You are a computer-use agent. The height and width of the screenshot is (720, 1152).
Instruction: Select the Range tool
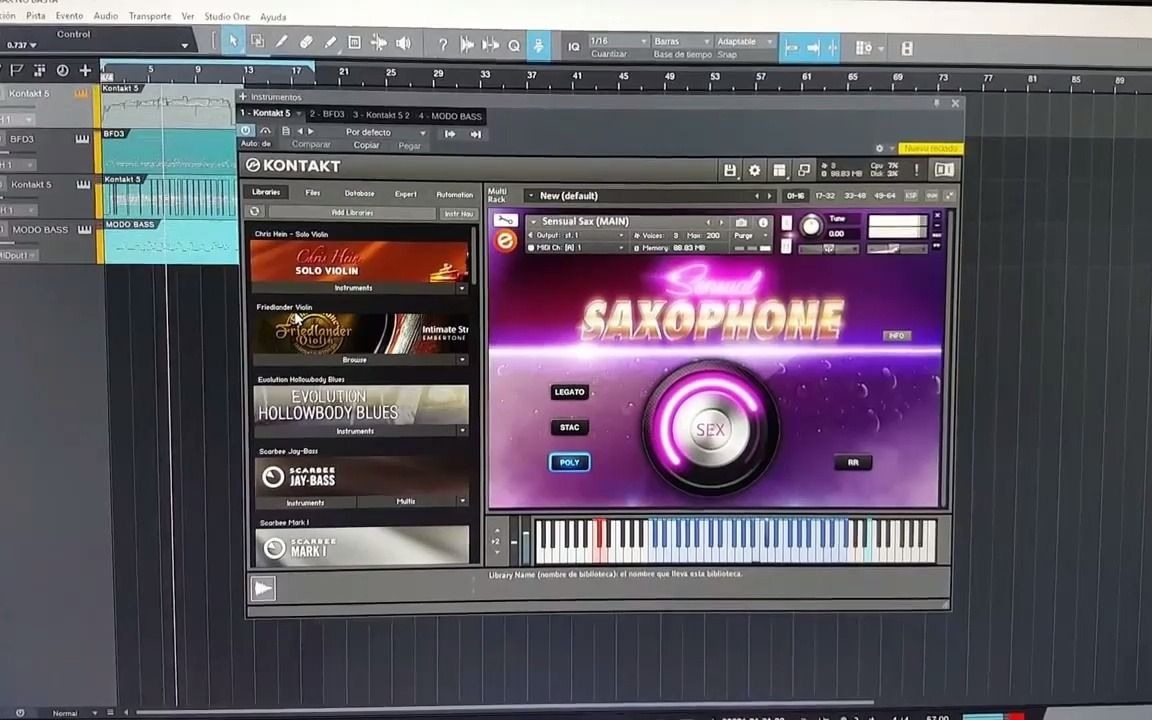(257, 41)
